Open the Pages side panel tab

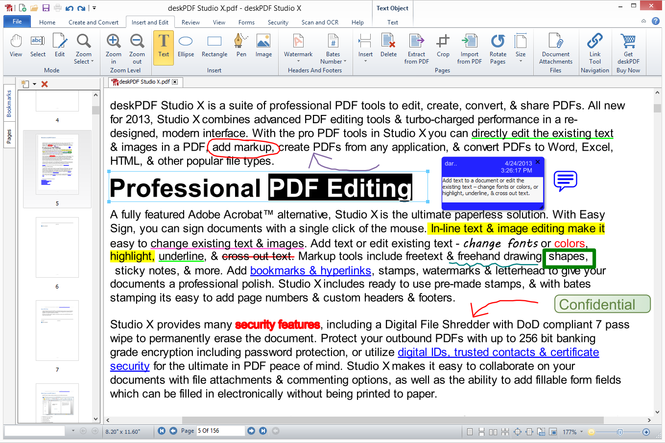point(9,136)
